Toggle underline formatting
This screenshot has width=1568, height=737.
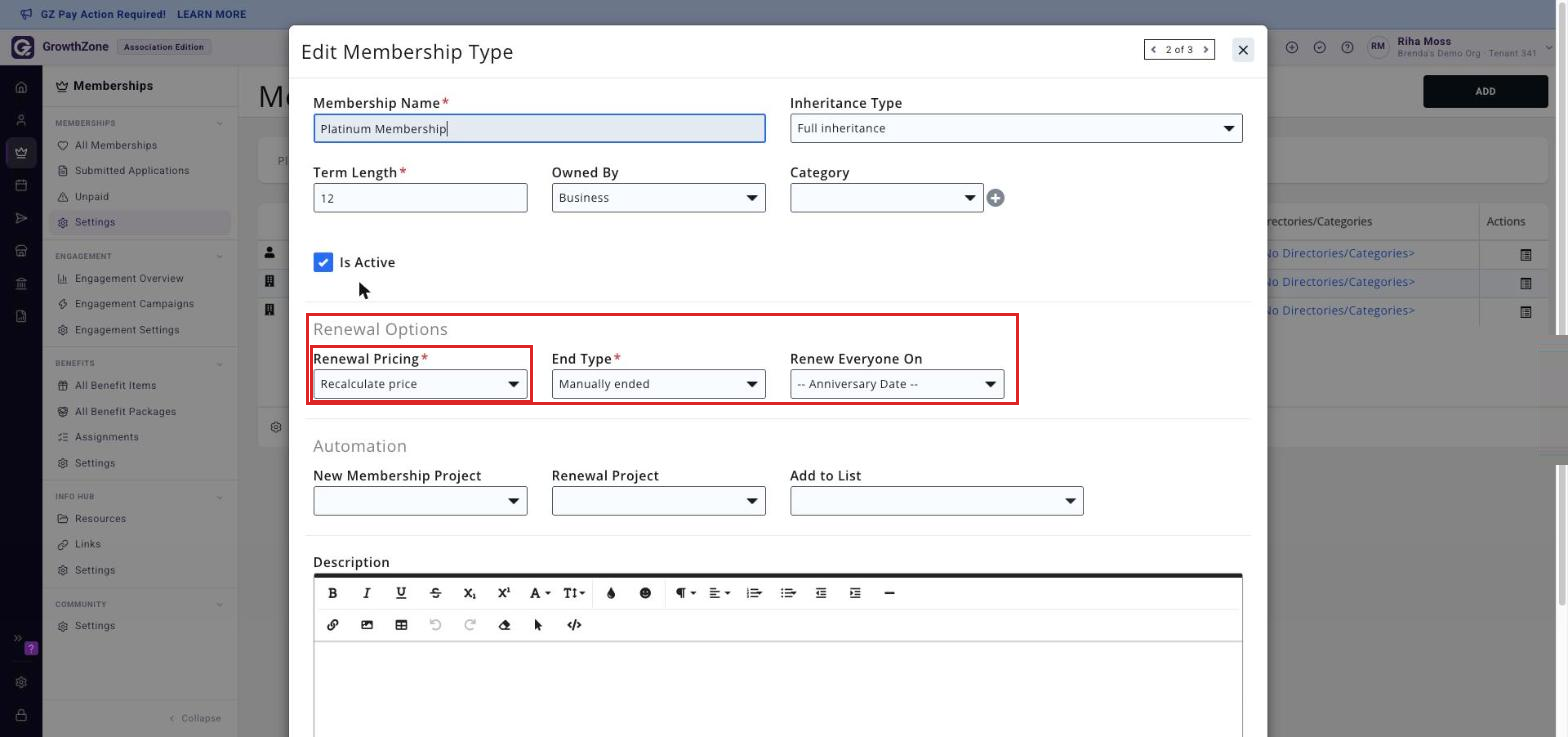[401, 593]
